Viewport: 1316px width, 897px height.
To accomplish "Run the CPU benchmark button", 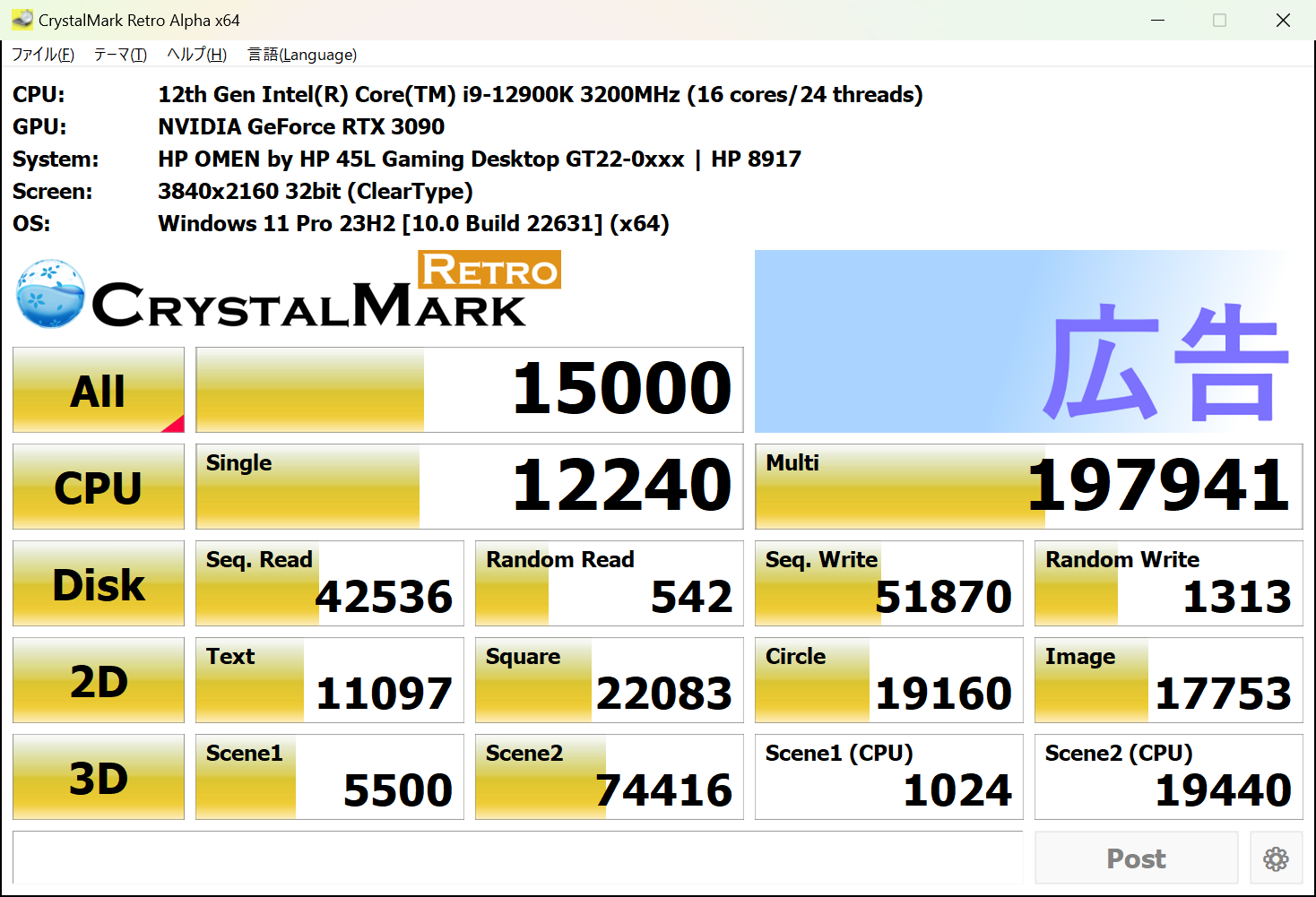I will click(x=99, y=487).
